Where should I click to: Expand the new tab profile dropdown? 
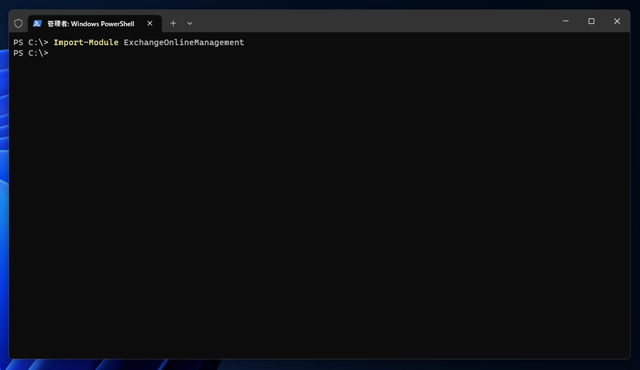pos(189,23)
